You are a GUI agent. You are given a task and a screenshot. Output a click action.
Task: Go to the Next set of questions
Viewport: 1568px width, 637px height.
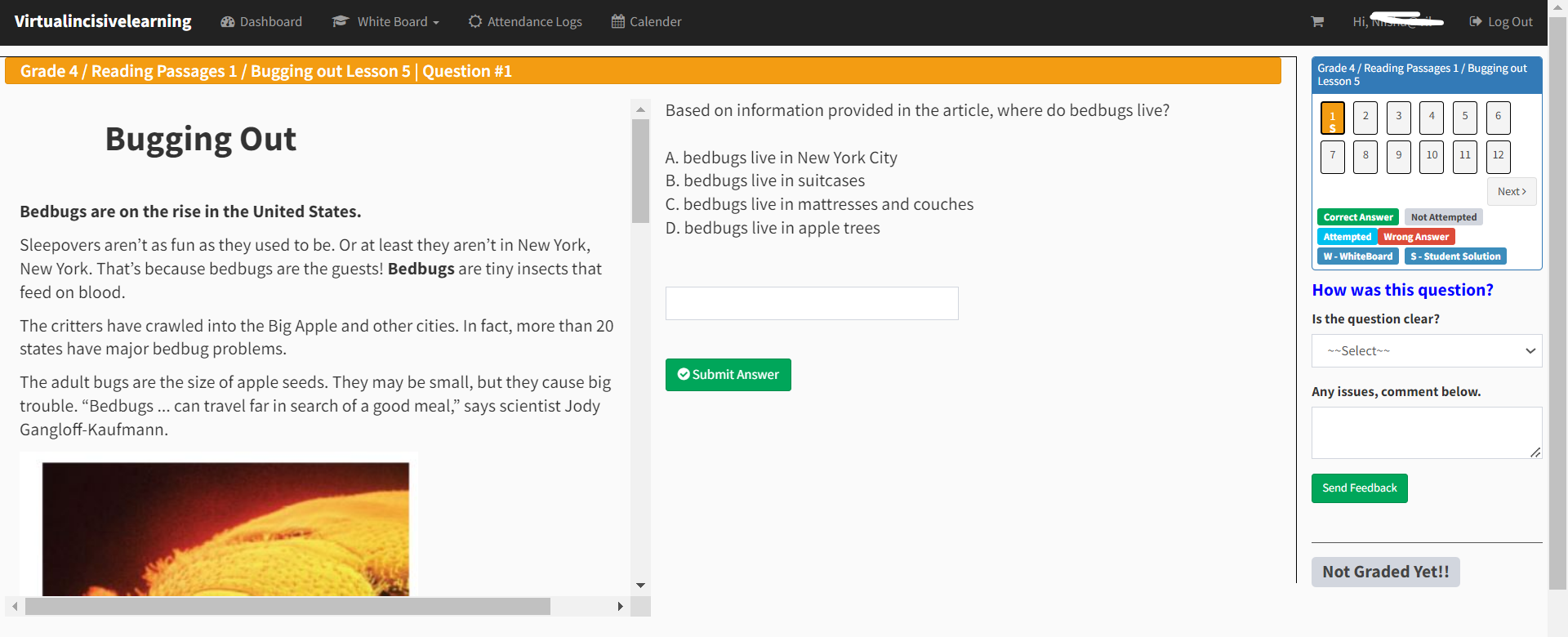[x=1511, y=192]
